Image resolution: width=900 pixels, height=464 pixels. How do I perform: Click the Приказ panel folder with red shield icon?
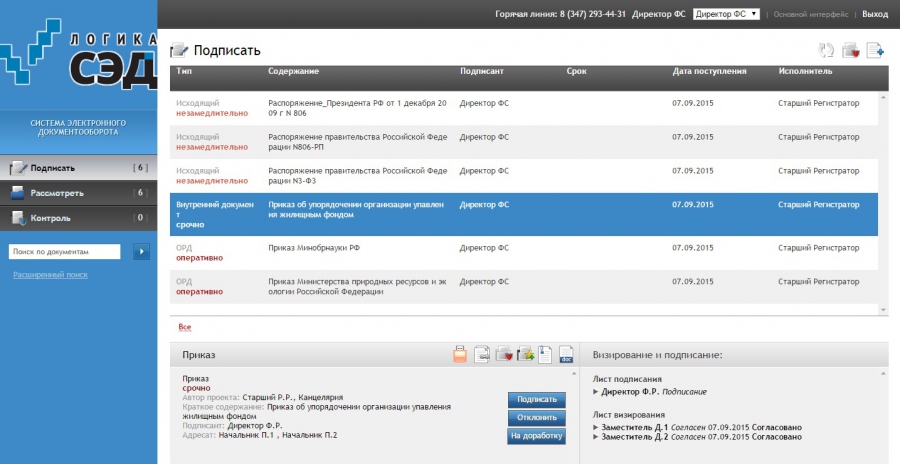[x=504, y=354]
